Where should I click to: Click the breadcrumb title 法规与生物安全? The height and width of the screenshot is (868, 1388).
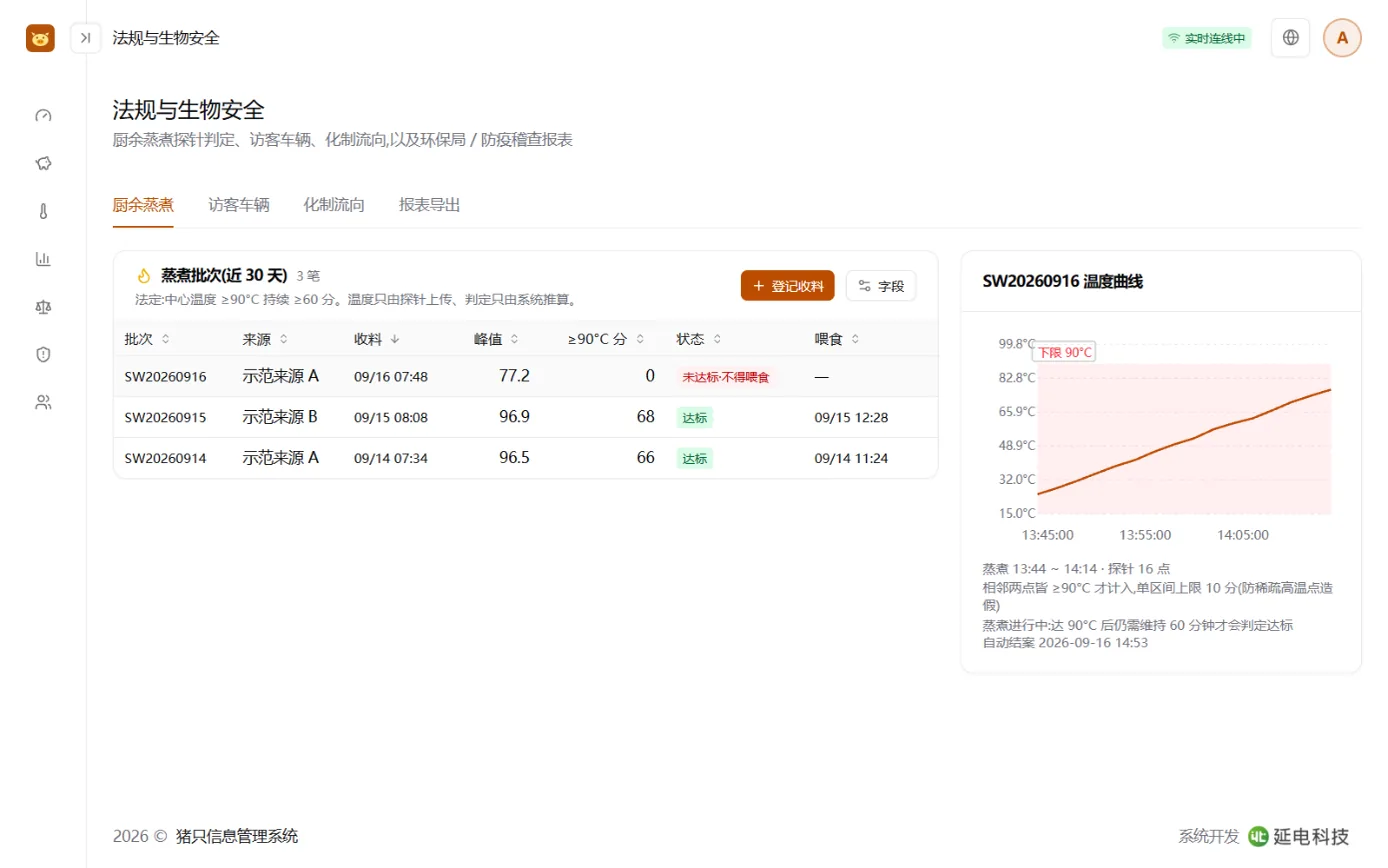[x=166, y=38]
